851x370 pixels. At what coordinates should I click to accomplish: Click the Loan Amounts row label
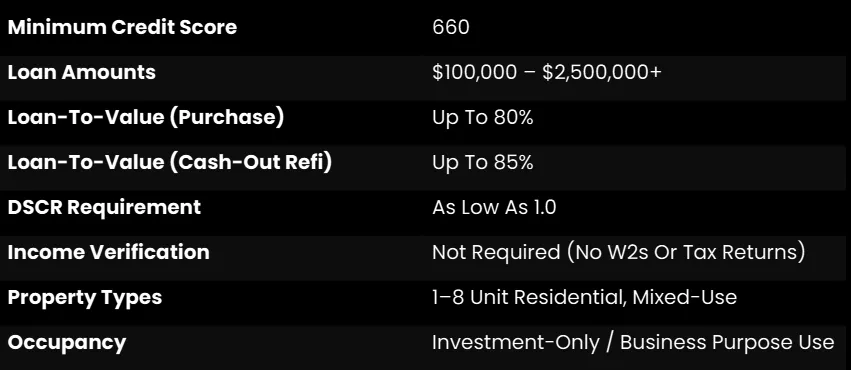(x=81, y=72)
